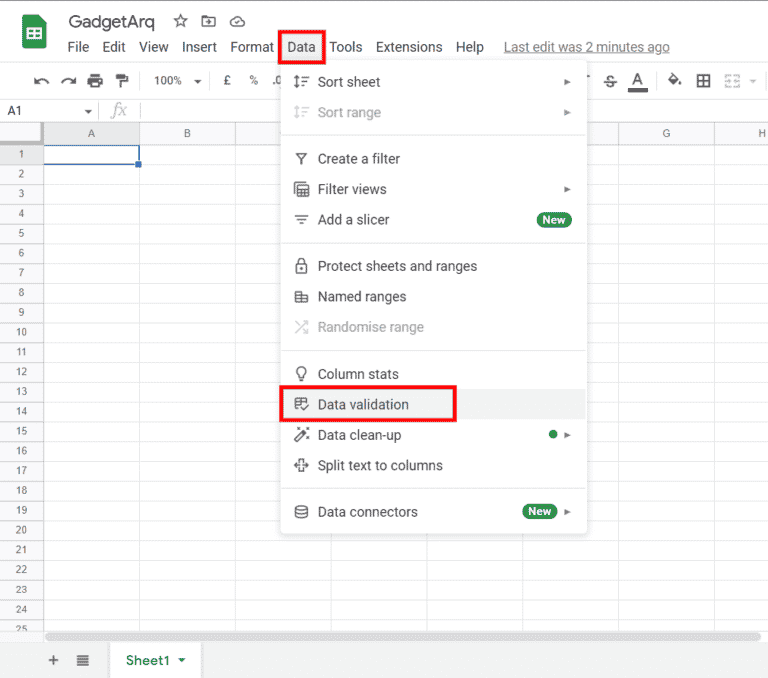Screen dimensions: 768x678
Task: Click the horizontal scrollbar
Action: [403, 637]
